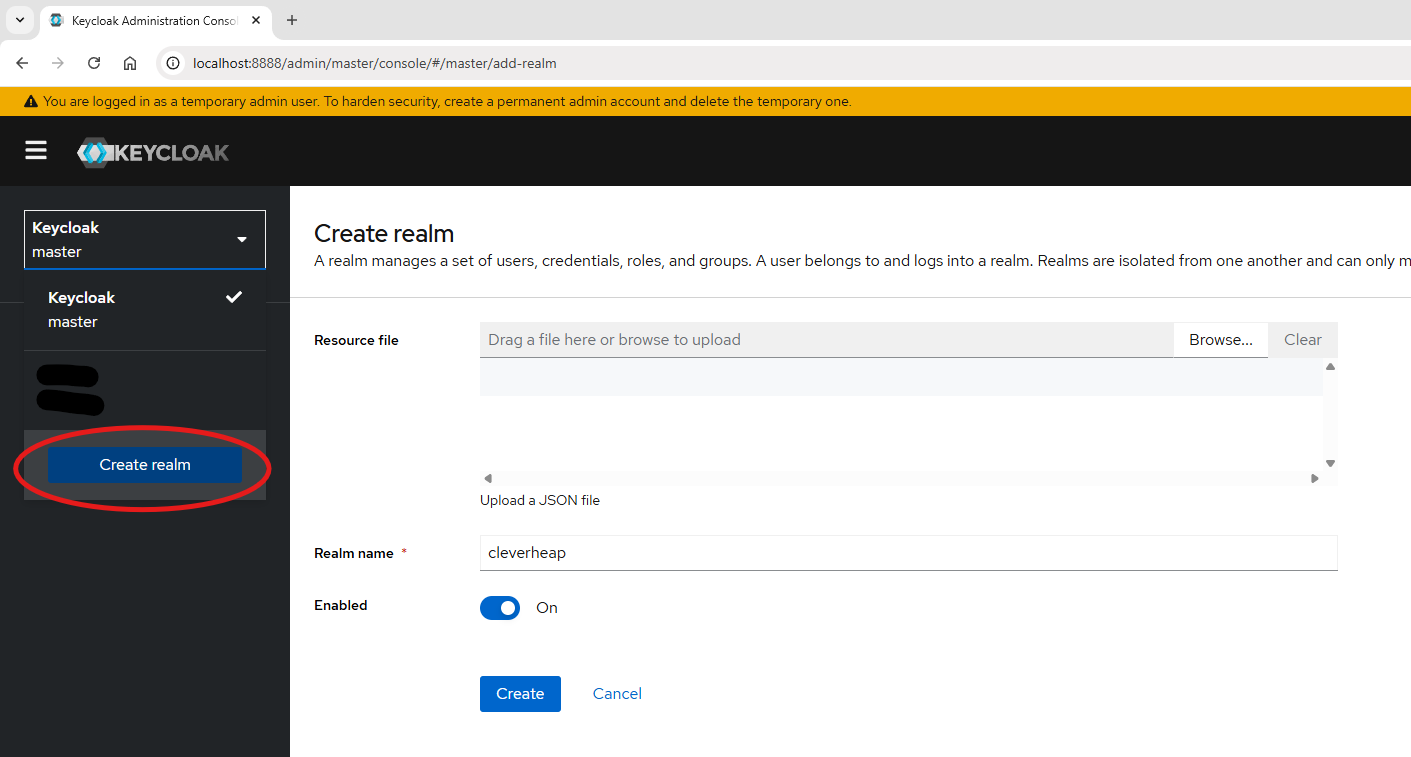Open the hamburger navigation menu

[36, 150]
